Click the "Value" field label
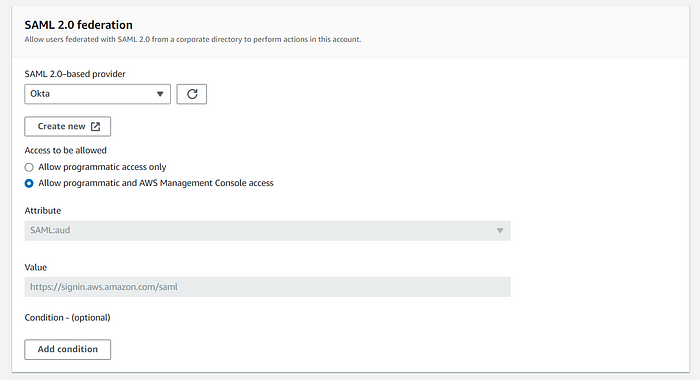 point(36,267)
